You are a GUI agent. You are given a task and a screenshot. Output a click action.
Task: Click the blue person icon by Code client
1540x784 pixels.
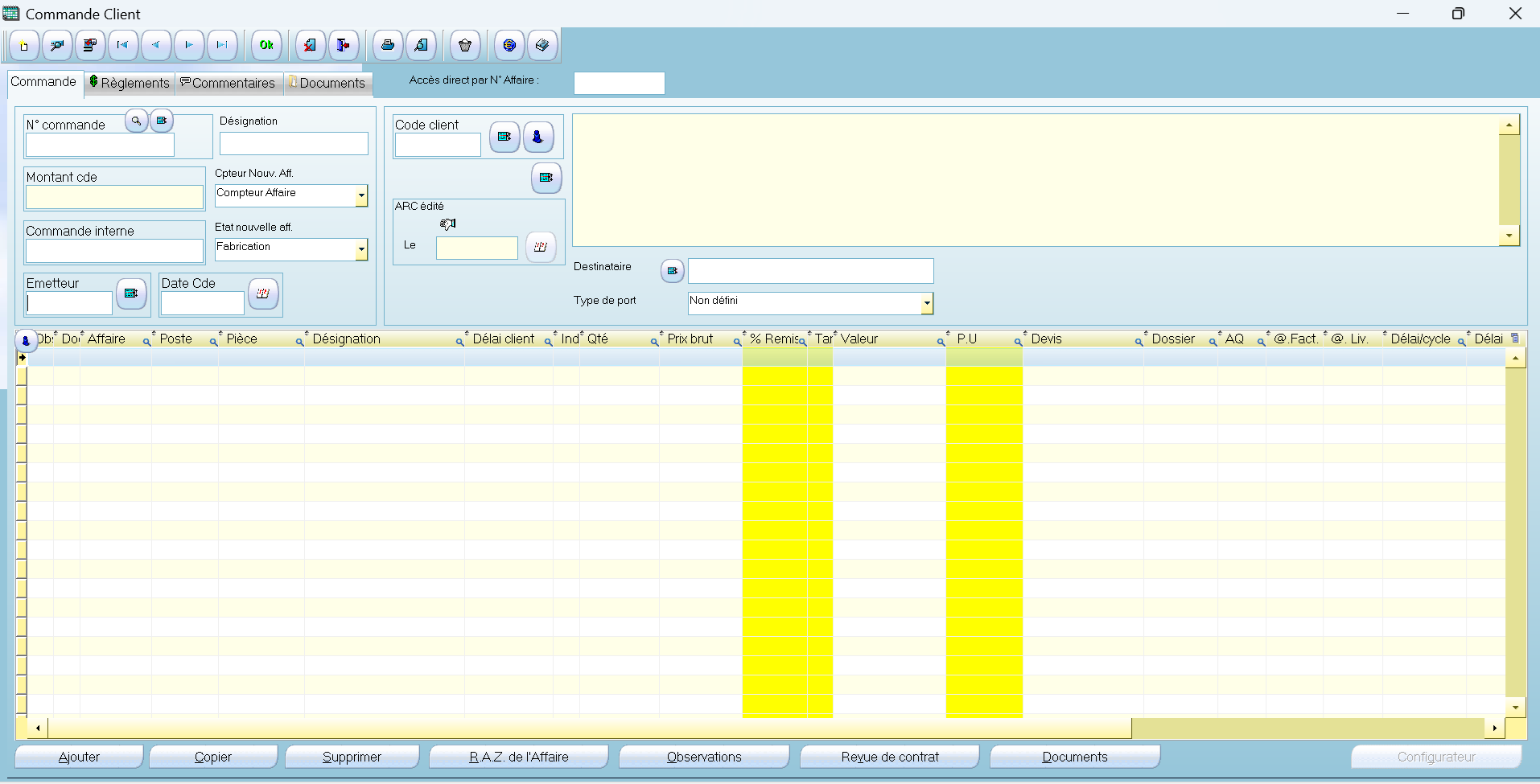[538, 138]
